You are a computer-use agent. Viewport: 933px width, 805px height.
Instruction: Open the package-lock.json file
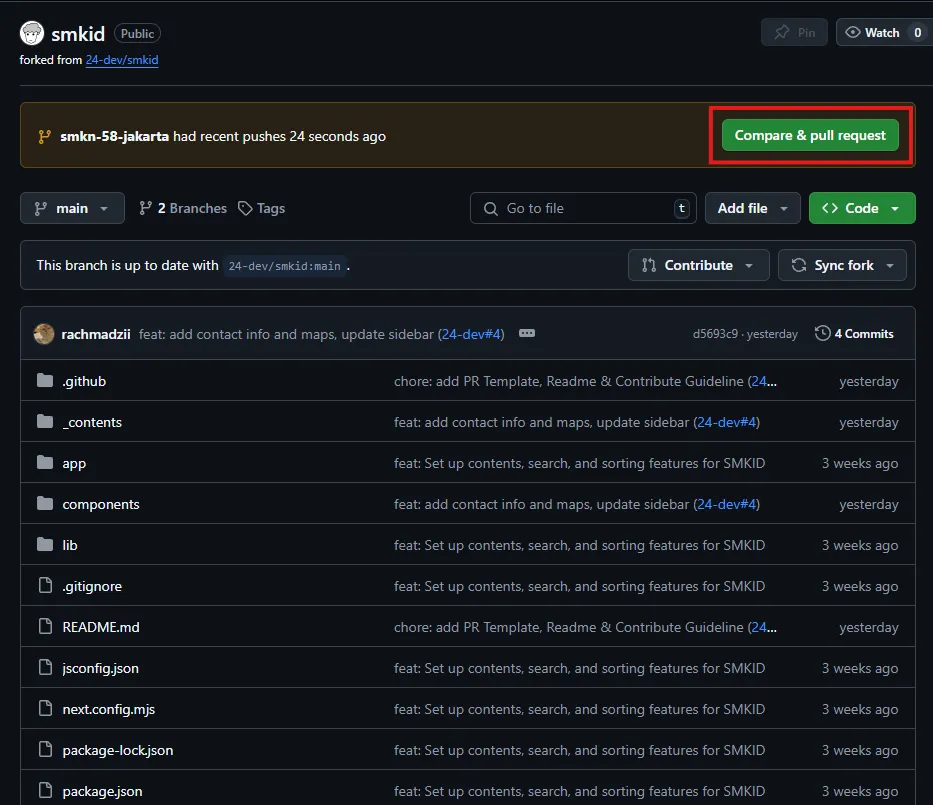(x=118, y=751)
